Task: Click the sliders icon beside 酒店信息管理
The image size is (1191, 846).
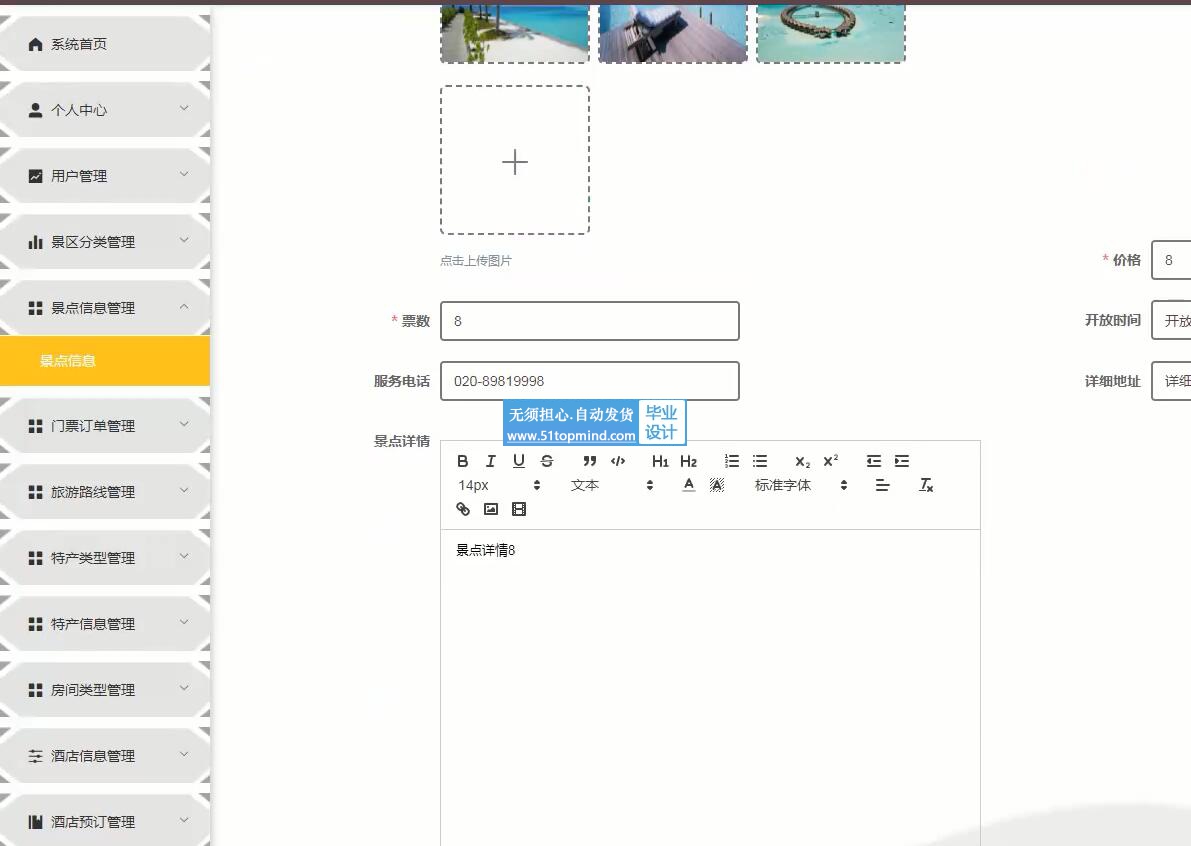Action: click(x=35, y=756)
